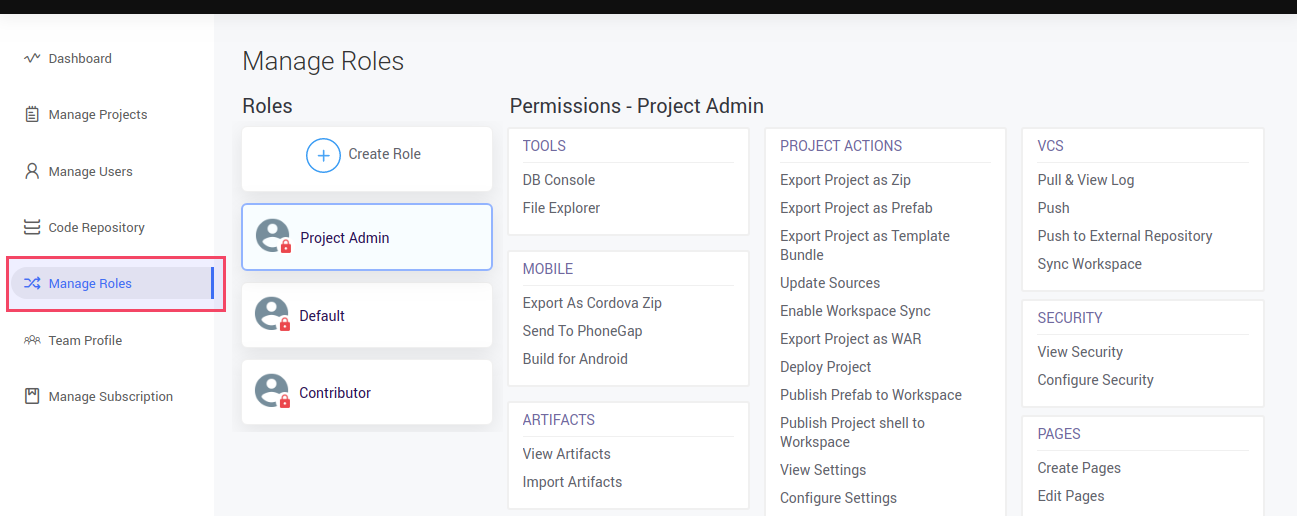Click the Dashboard pulse icon in sidebar
Image resolution: width=1297 pixels, height=516 pixels.
click(x=32, y=58)
